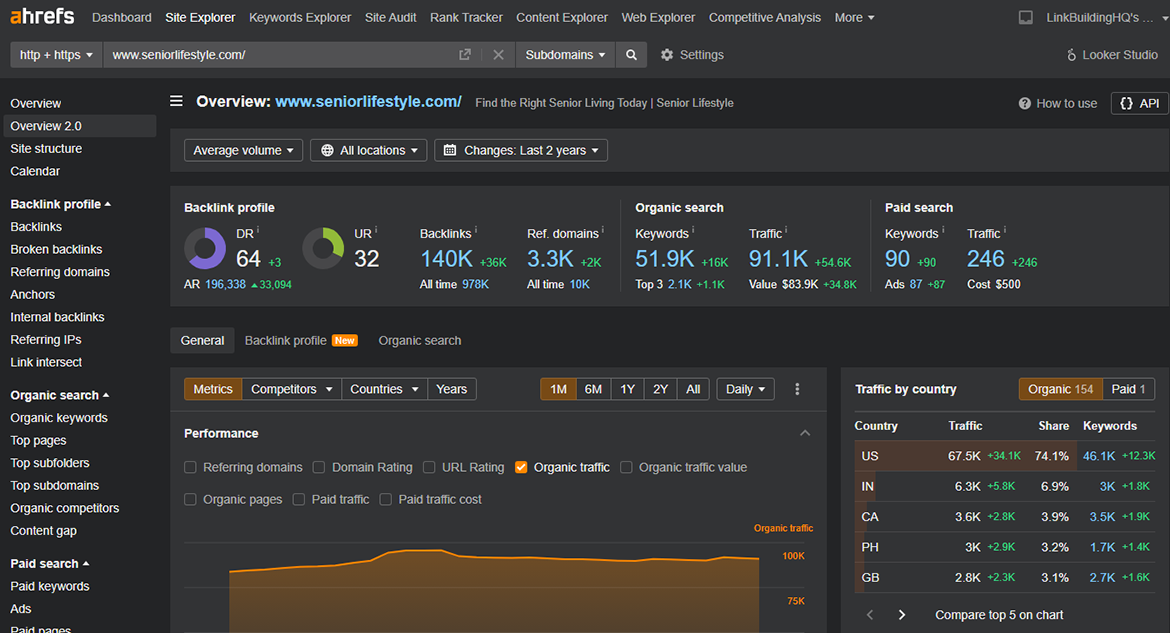1170x633 pixels.
Task: Click AR value 196,338
Action: click(225, 284)
